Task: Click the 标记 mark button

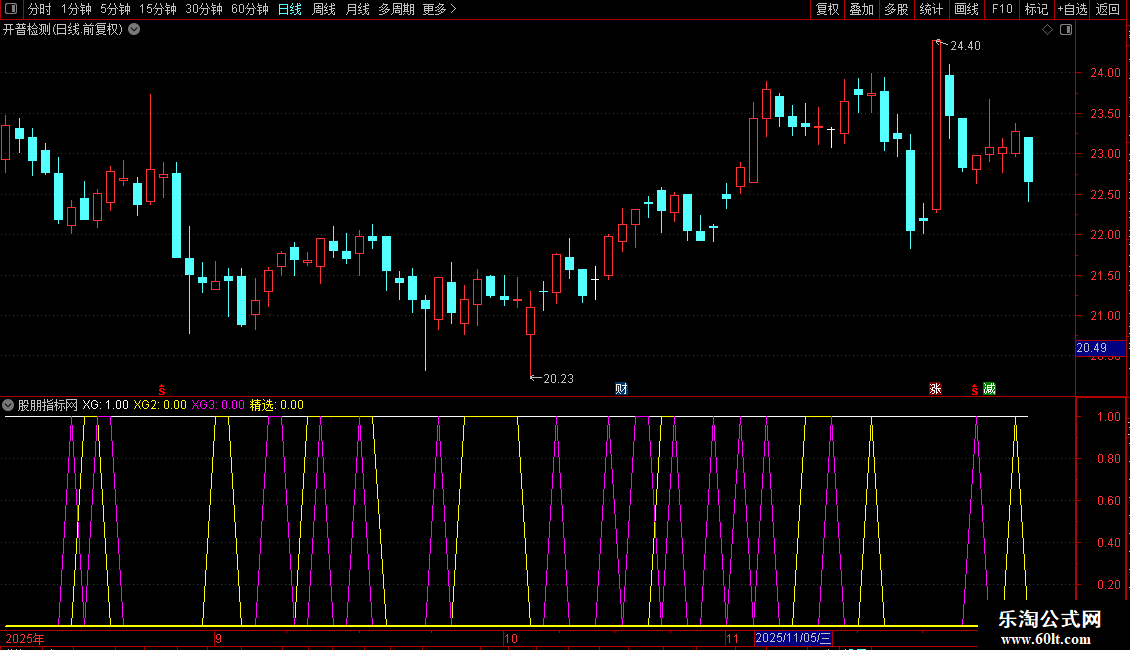Action: tap(1036, 9)
